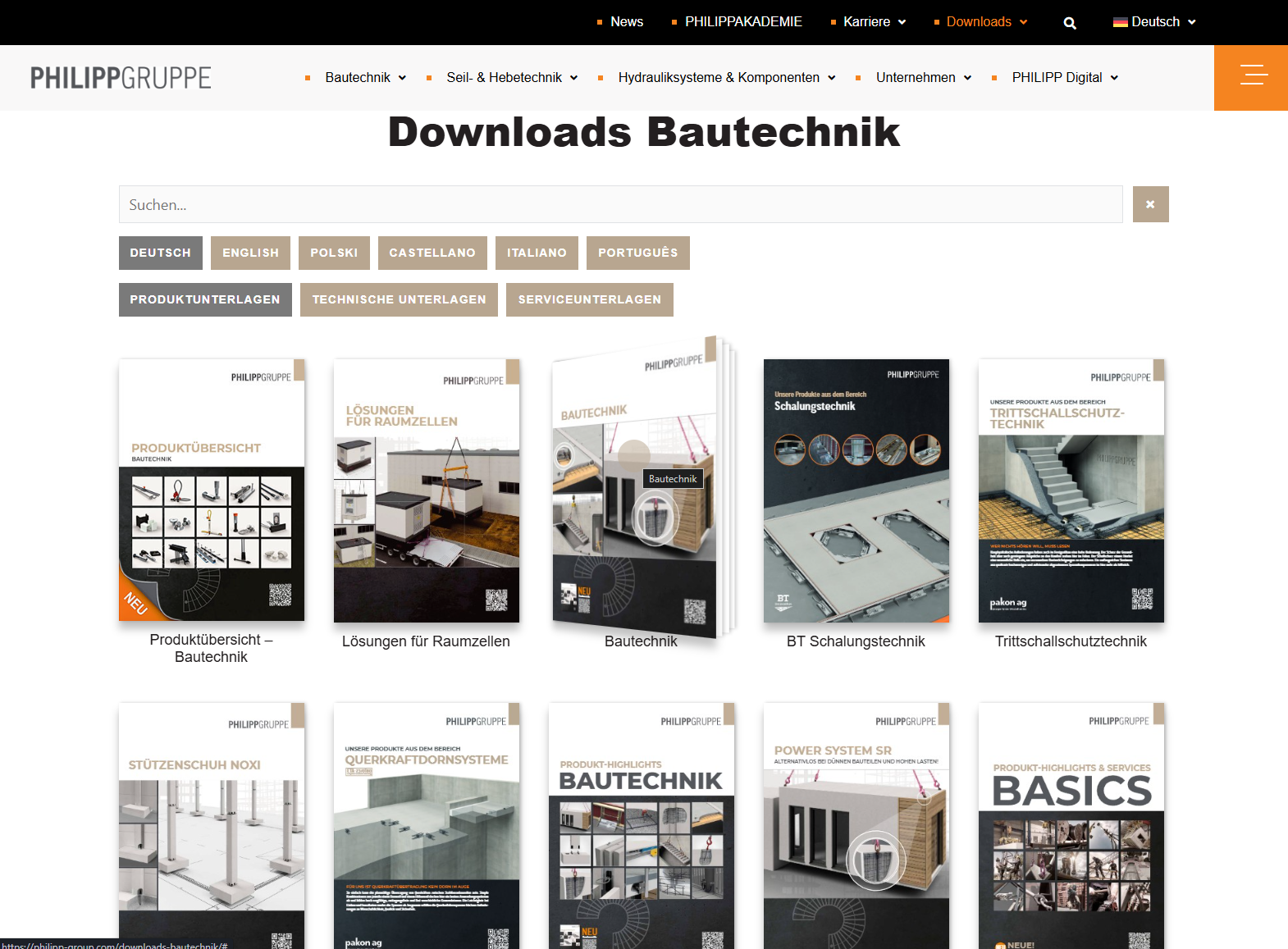The height and width of the screenshot is (949, 1288).
Task: Go to PHILIPPAKADEMIE page
Action: [x=743, y=22]
